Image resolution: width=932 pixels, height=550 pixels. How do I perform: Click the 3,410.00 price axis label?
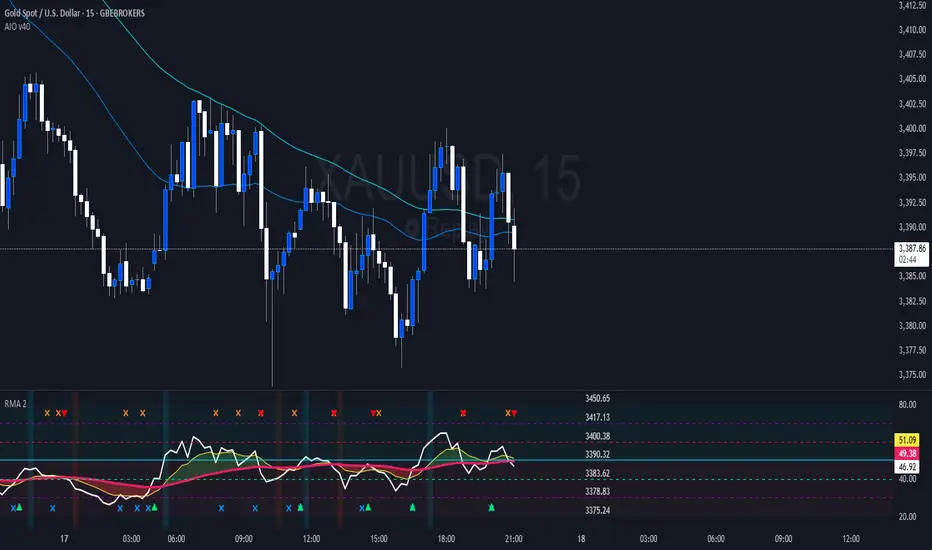point(912,30)
